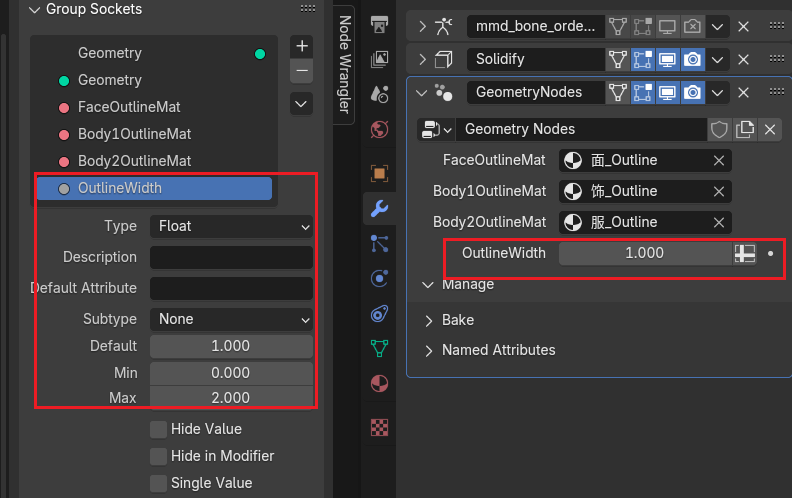This screenshot has width=792, height=498.
Task: Check the Hide in Modifier option
Action: tap(158, 456)
